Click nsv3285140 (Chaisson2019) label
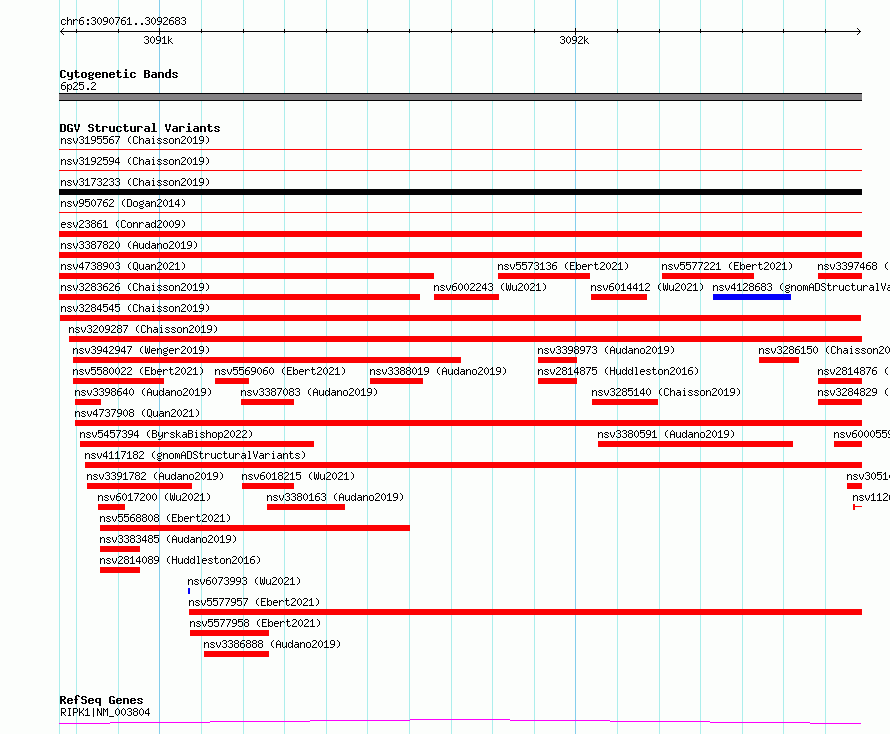 [666, 392]
